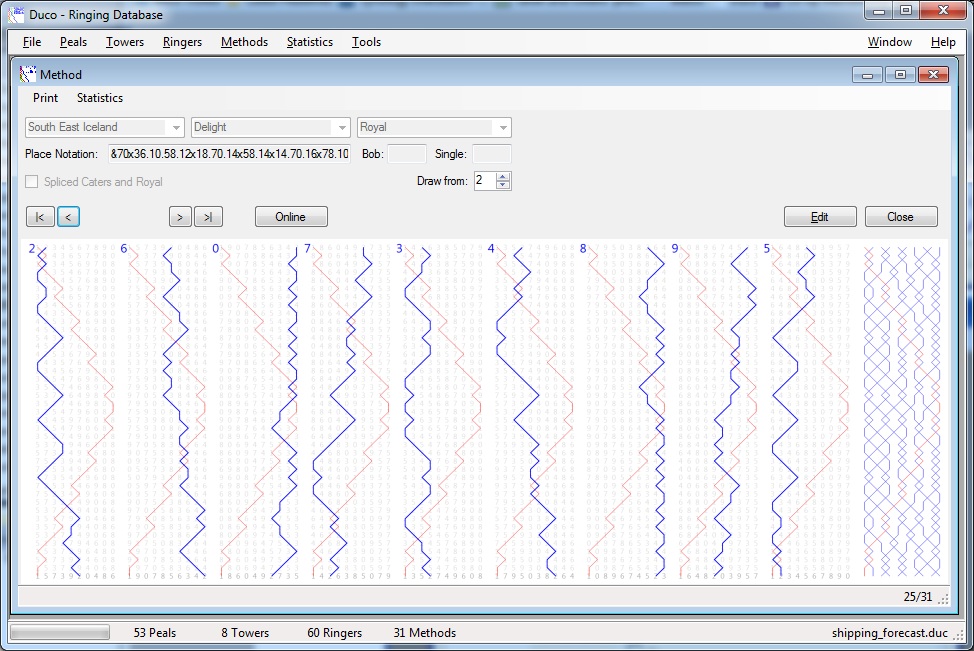The width and height of the screenshot is (974, 651).
Task: Restore the Method child window
Action: coord(900,75)
